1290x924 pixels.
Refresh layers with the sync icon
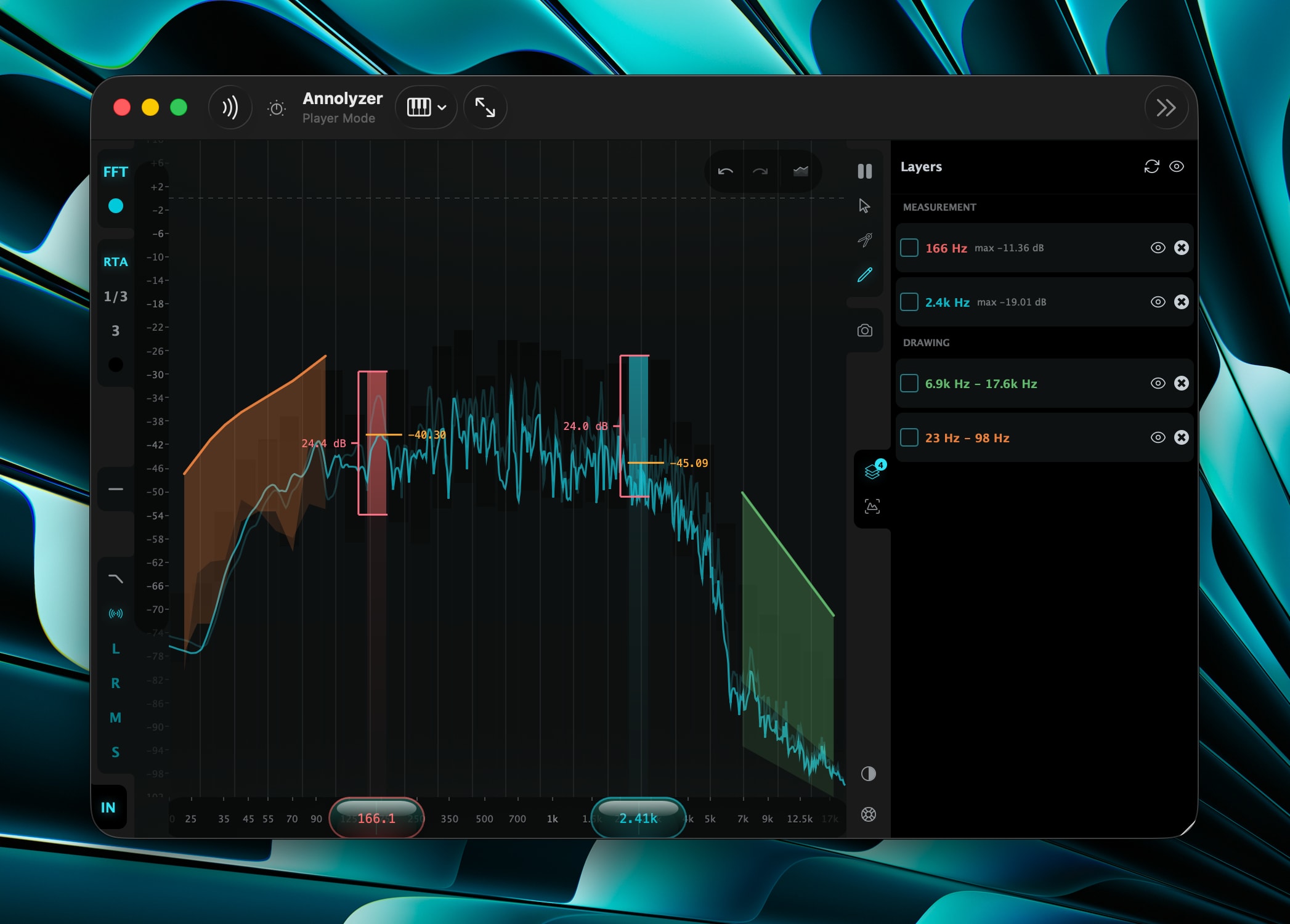1151,166
